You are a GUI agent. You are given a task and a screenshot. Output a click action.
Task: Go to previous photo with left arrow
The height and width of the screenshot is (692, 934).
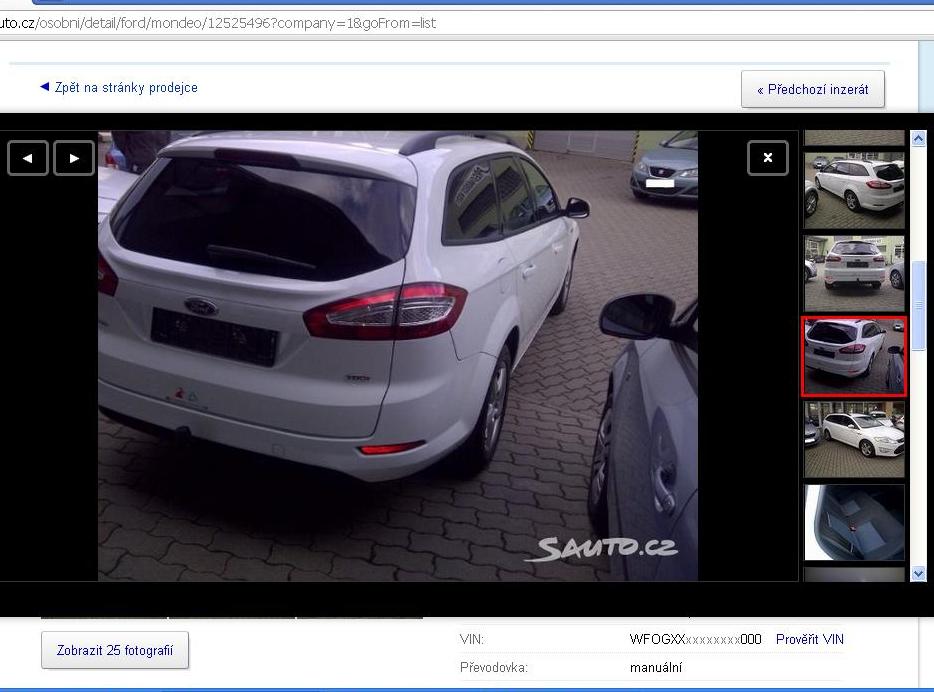[x=28, y=158]
